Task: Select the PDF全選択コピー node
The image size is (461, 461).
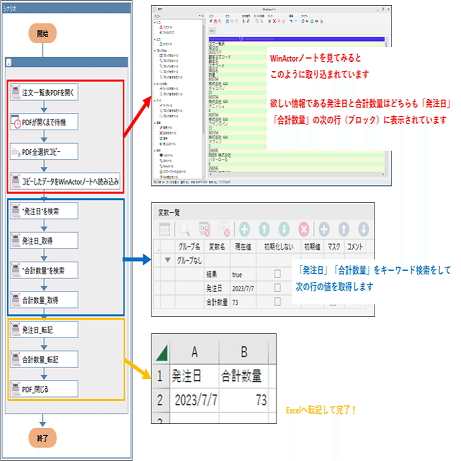Action: point(44,152)
